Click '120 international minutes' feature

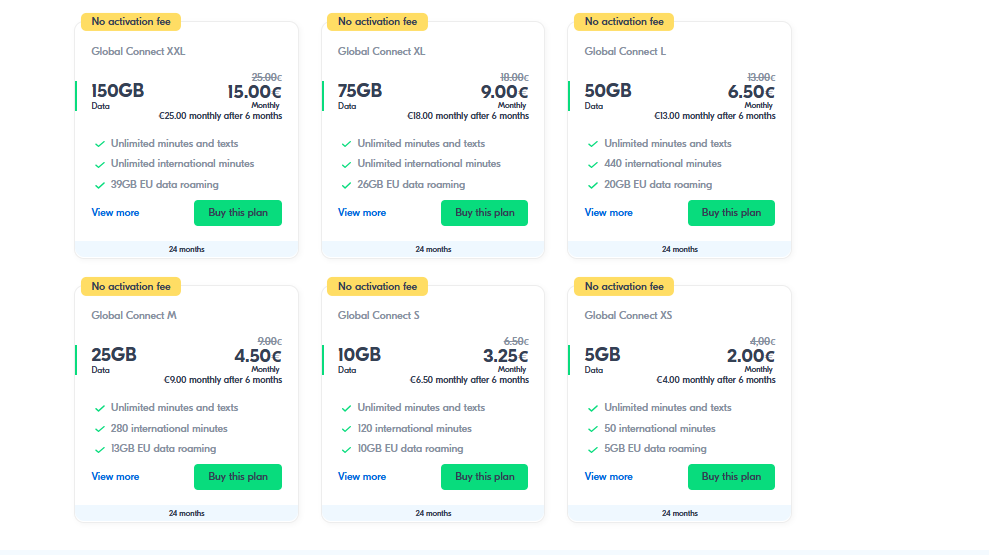pos(414,429)
